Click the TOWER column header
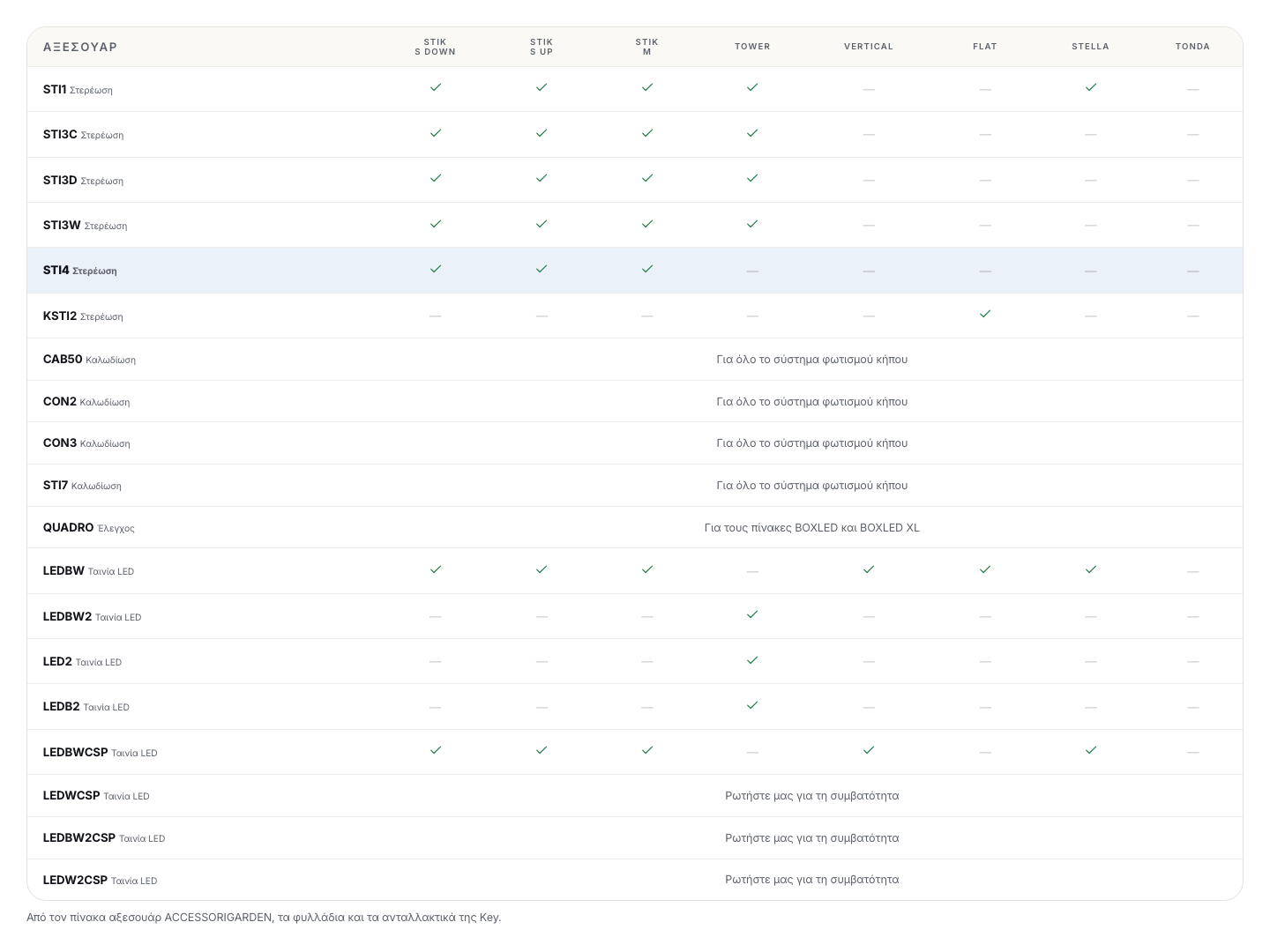 (752, 47)
